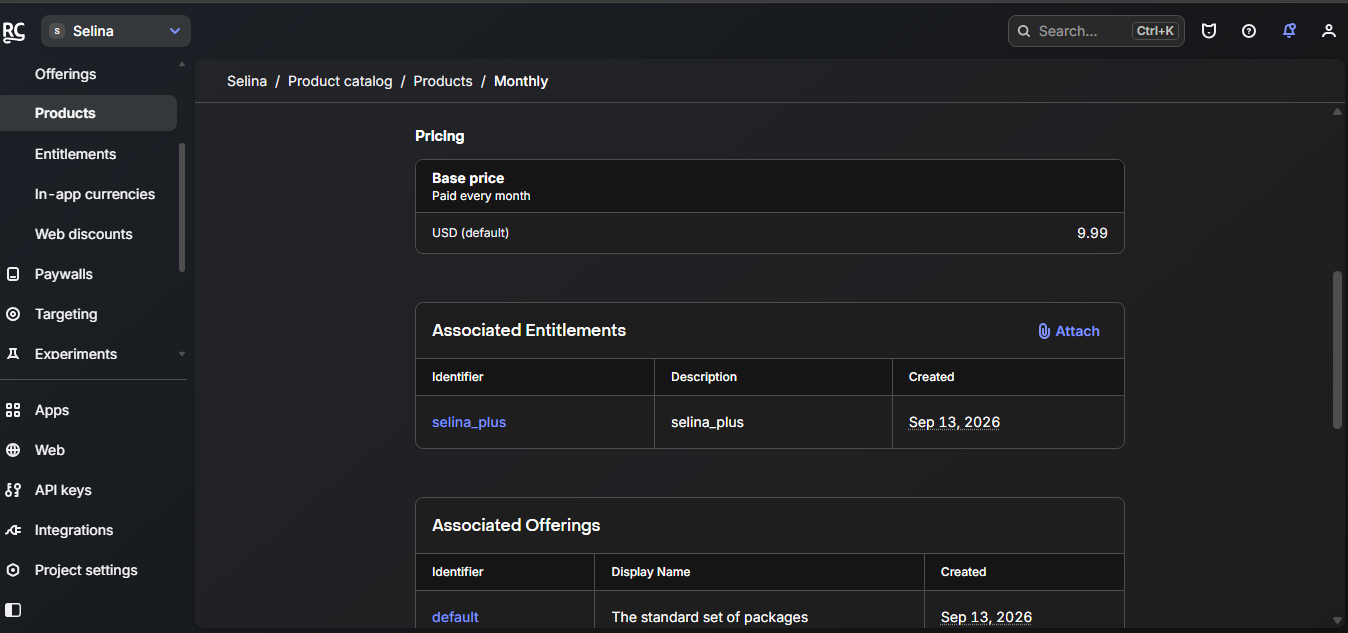Viewport: 1348px width, 633px height.
Task: Open the user account profile icon
Action: click(1329, 31)
